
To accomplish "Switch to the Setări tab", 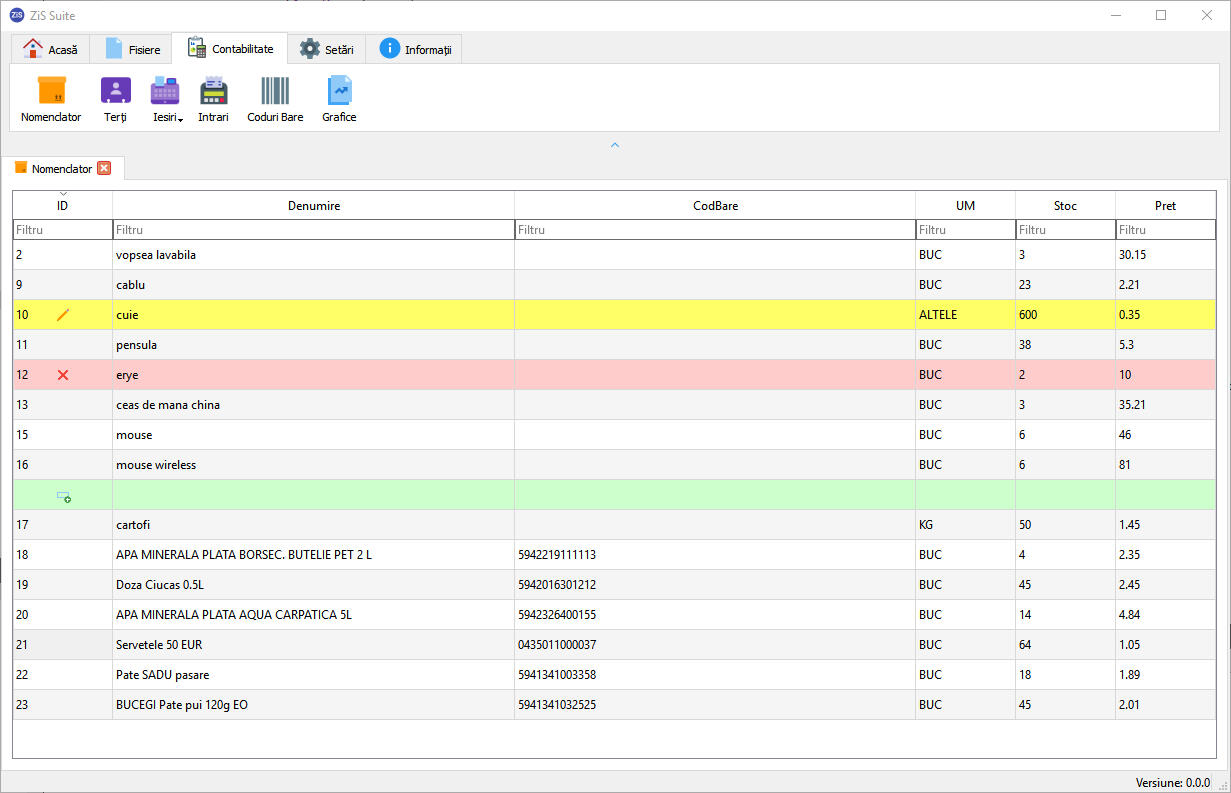I will [x=326, y=49].
